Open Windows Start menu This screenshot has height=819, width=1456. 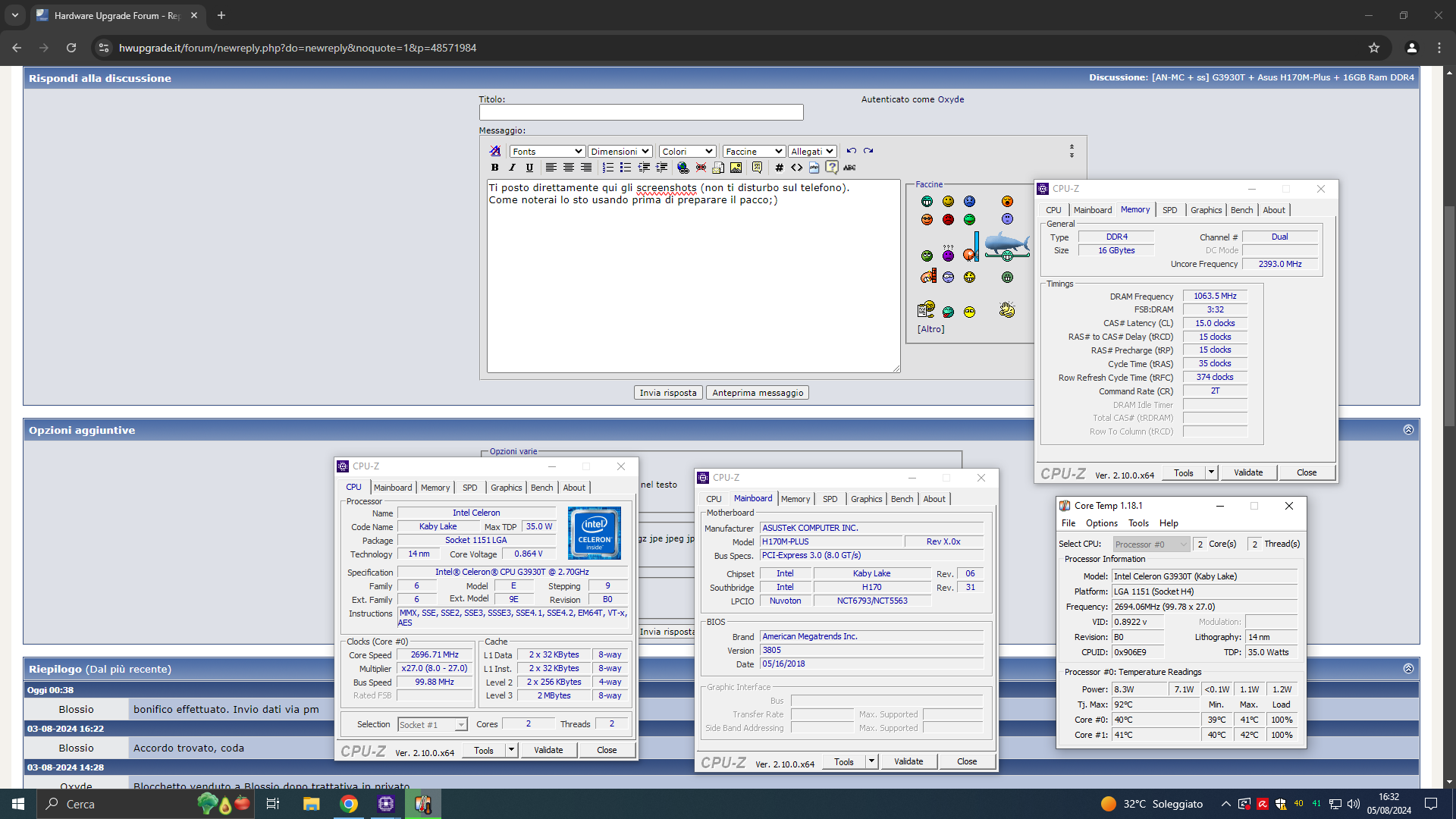18,804
